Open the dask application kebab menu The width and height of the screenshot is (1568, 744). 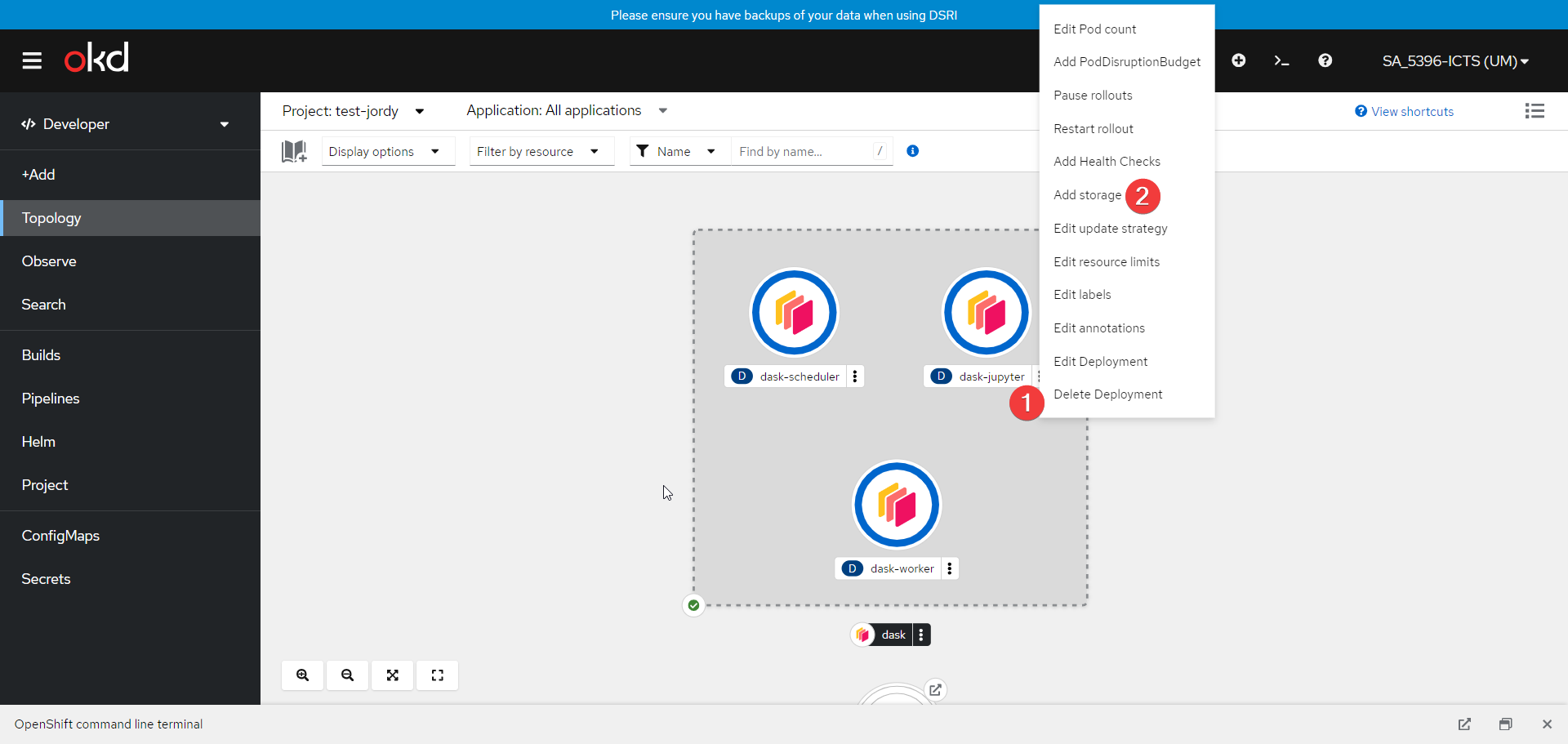[x=921, y=635]
